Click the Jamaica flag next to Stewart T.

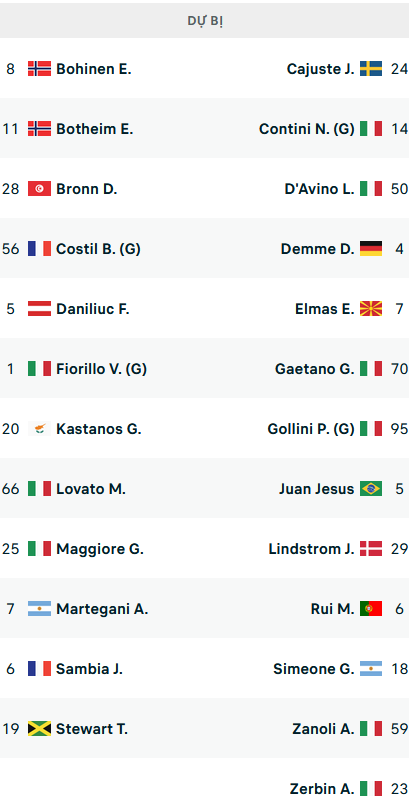click(x=39, y=729)
